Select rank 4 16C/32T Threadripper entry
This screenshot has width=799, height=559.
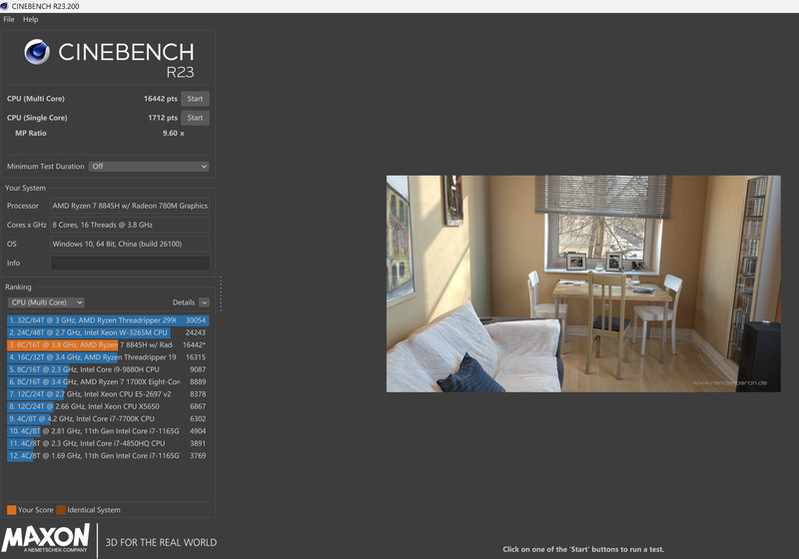tap(108, 357)
